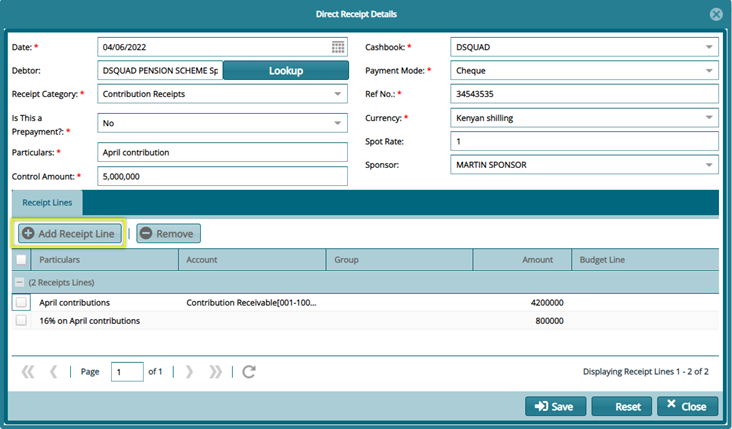The height and width of the screenshot is (429, 732).
Task: Go to first page of receipt lines
Action: pyautogui.click(x=28, y=372)
